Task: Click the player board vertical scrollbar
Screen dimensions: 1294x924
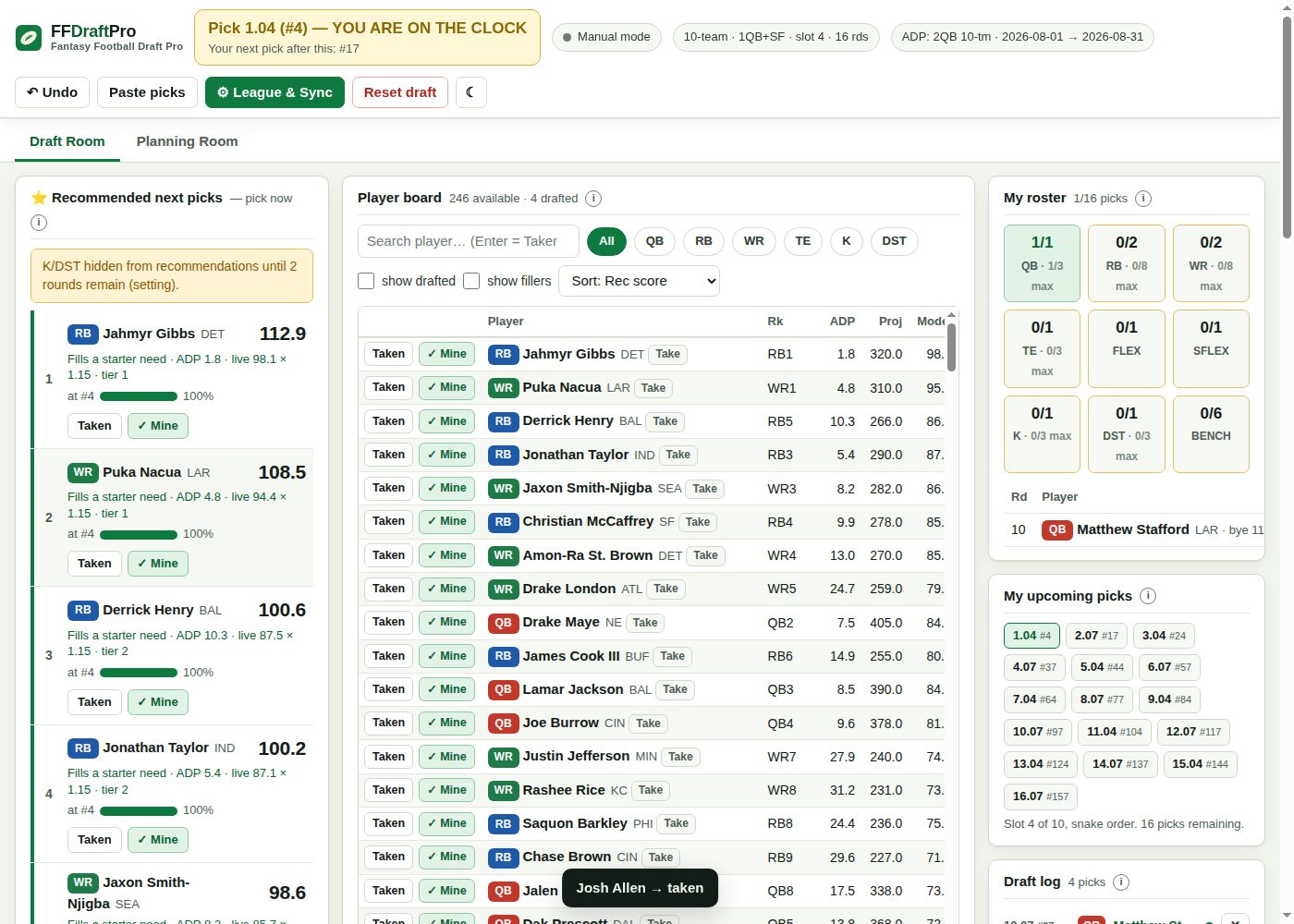Action: (x=952, y=346)
